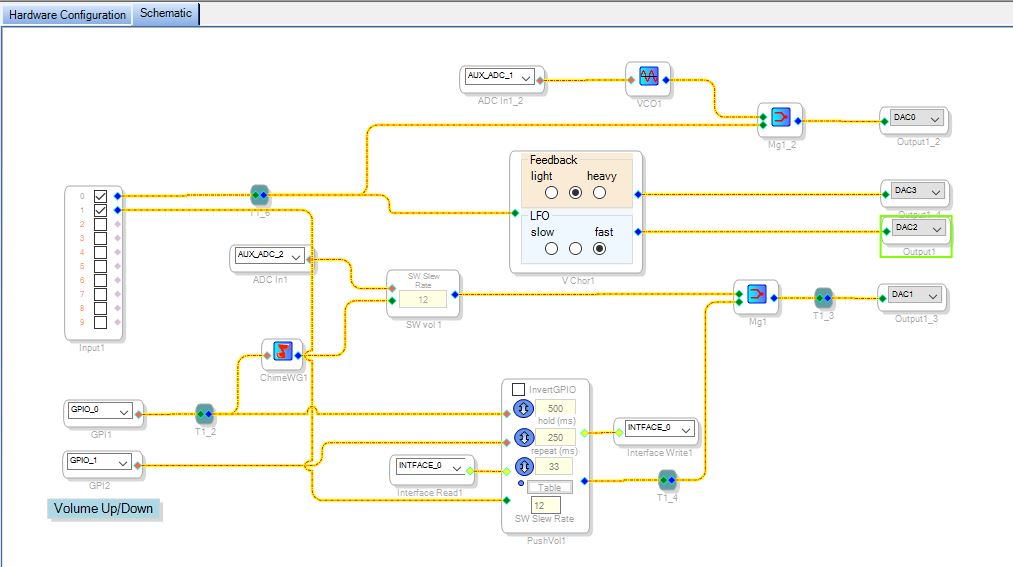This screenshot has height=567, width=1013.
Task: Select the slow LFO radio button
Action: point(551,249)
